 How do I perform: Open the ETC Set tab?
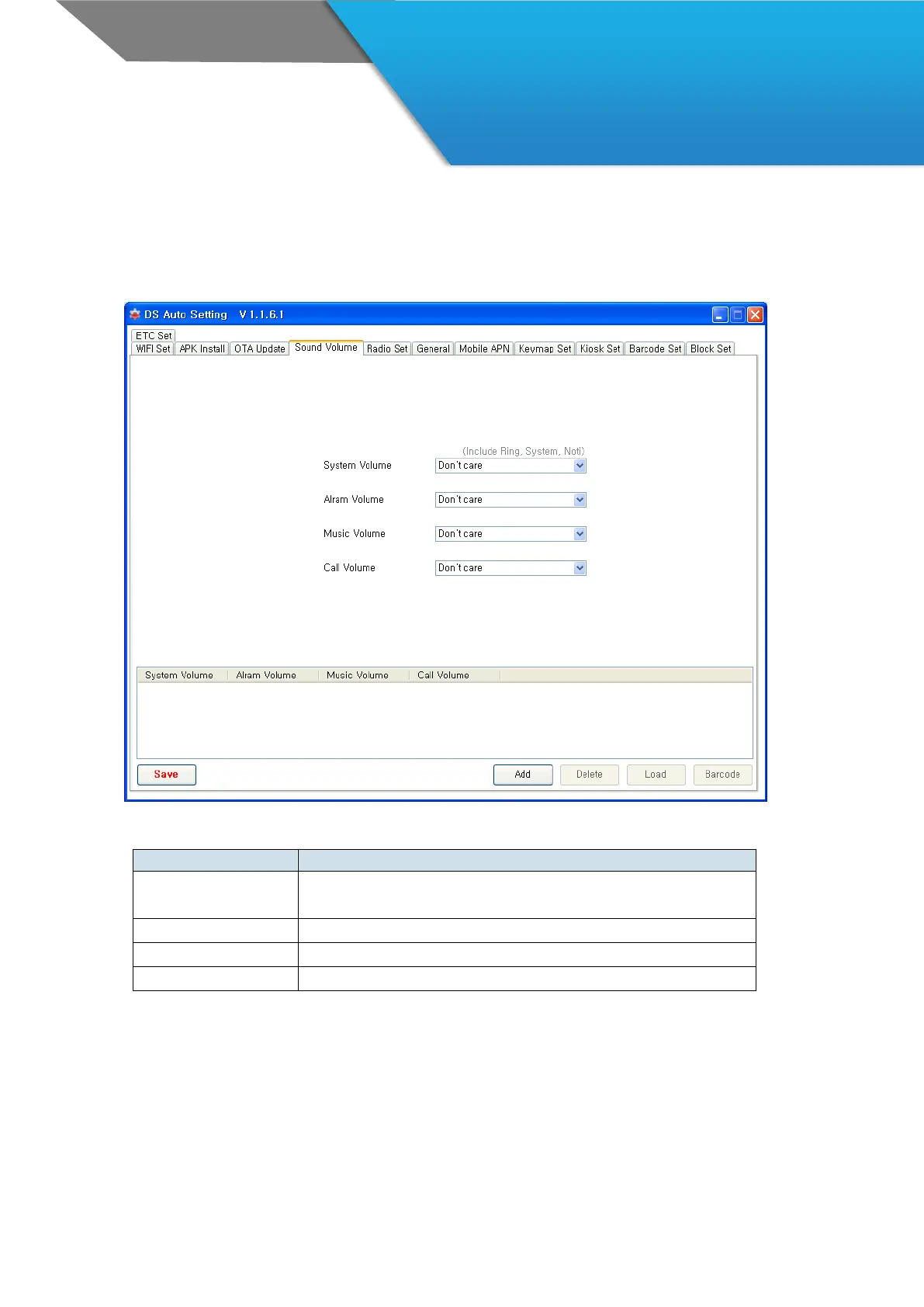coord(154,336)
